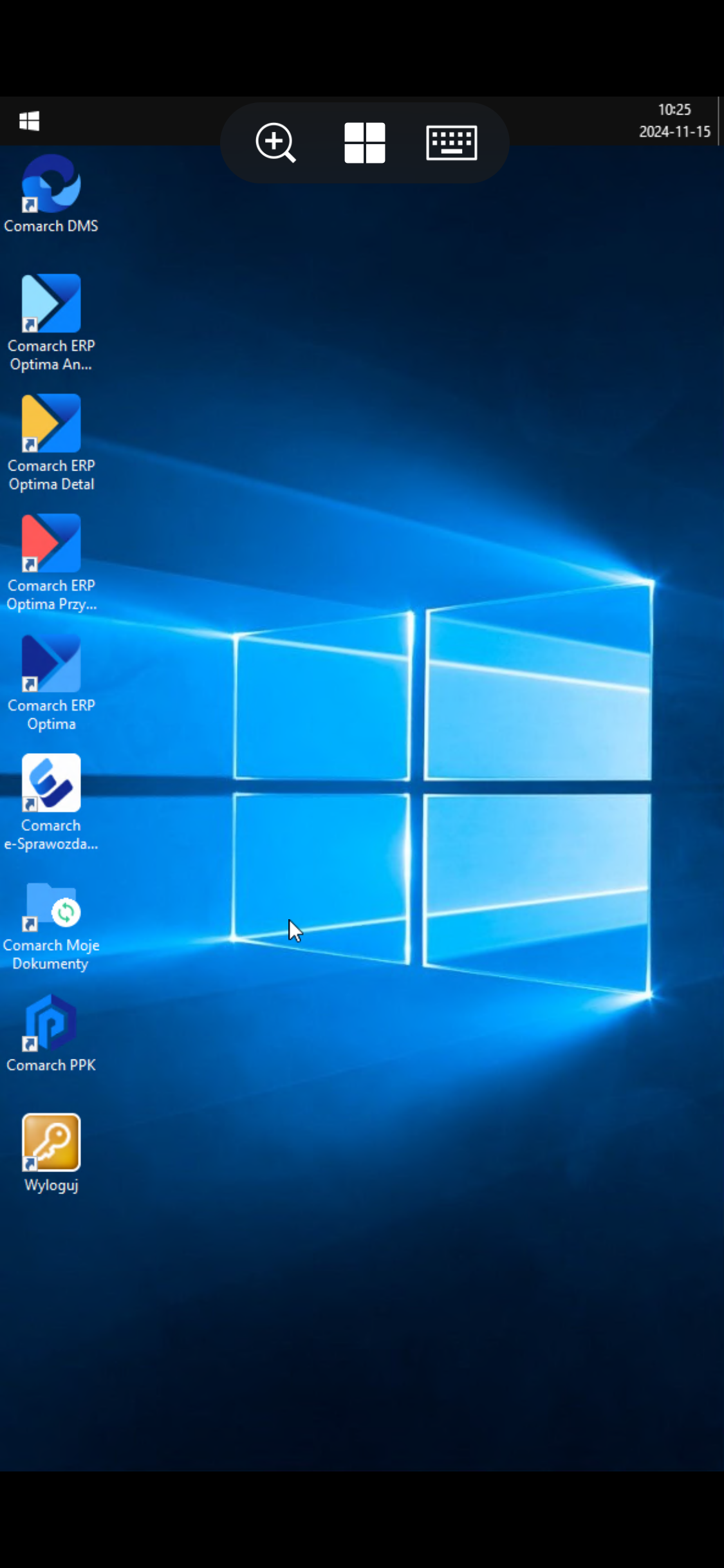724x1568 pixels.
Task: Click the date 2024-11-15
Action: [x=674, y=131]
